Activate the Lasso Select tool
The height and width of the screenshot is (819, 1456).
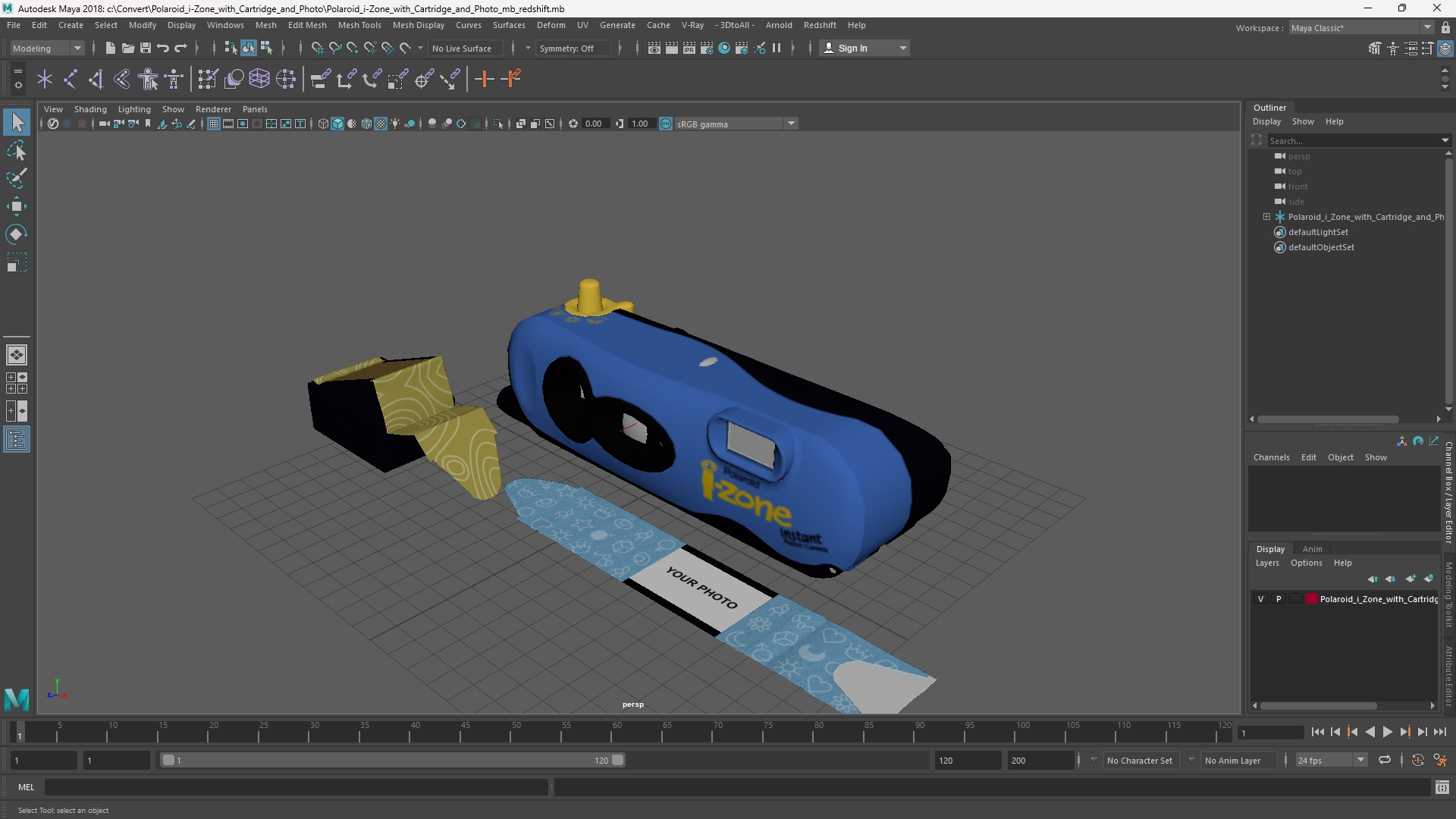point(17,150)
